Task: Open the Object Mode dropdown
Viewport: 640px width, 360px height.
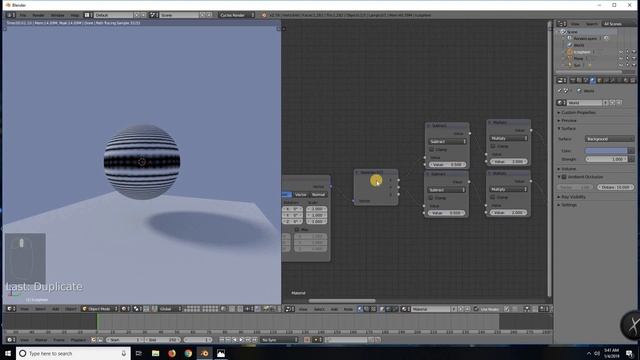Action: coord(100,309)
